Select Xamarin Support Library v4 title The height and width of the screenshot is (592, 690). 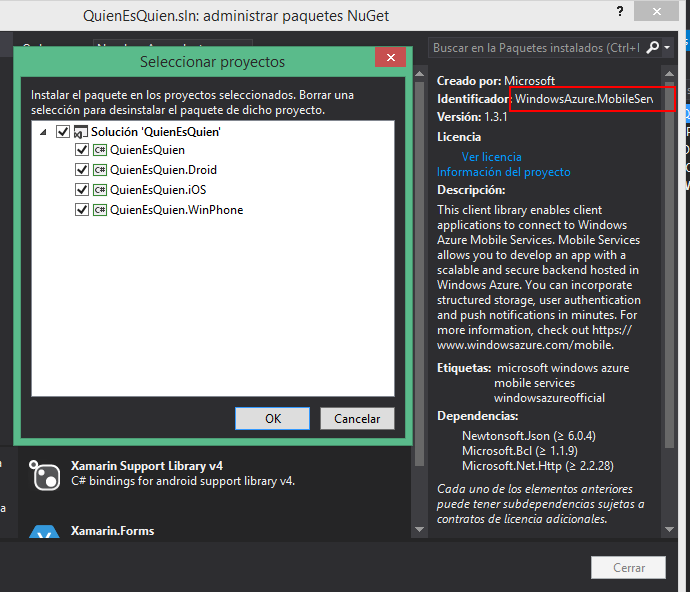[147, 466]
